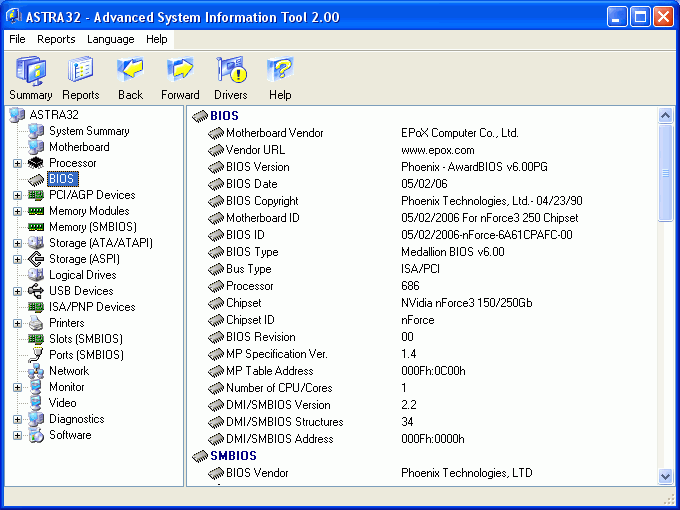Click the chip icon beside Vendor URL
The image size is (680, 510).
point(216,150)
